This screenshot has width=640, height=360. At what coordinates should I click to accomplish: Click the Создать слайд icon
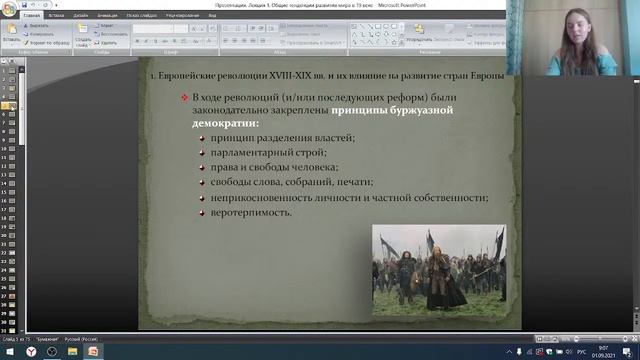point(83,29)
